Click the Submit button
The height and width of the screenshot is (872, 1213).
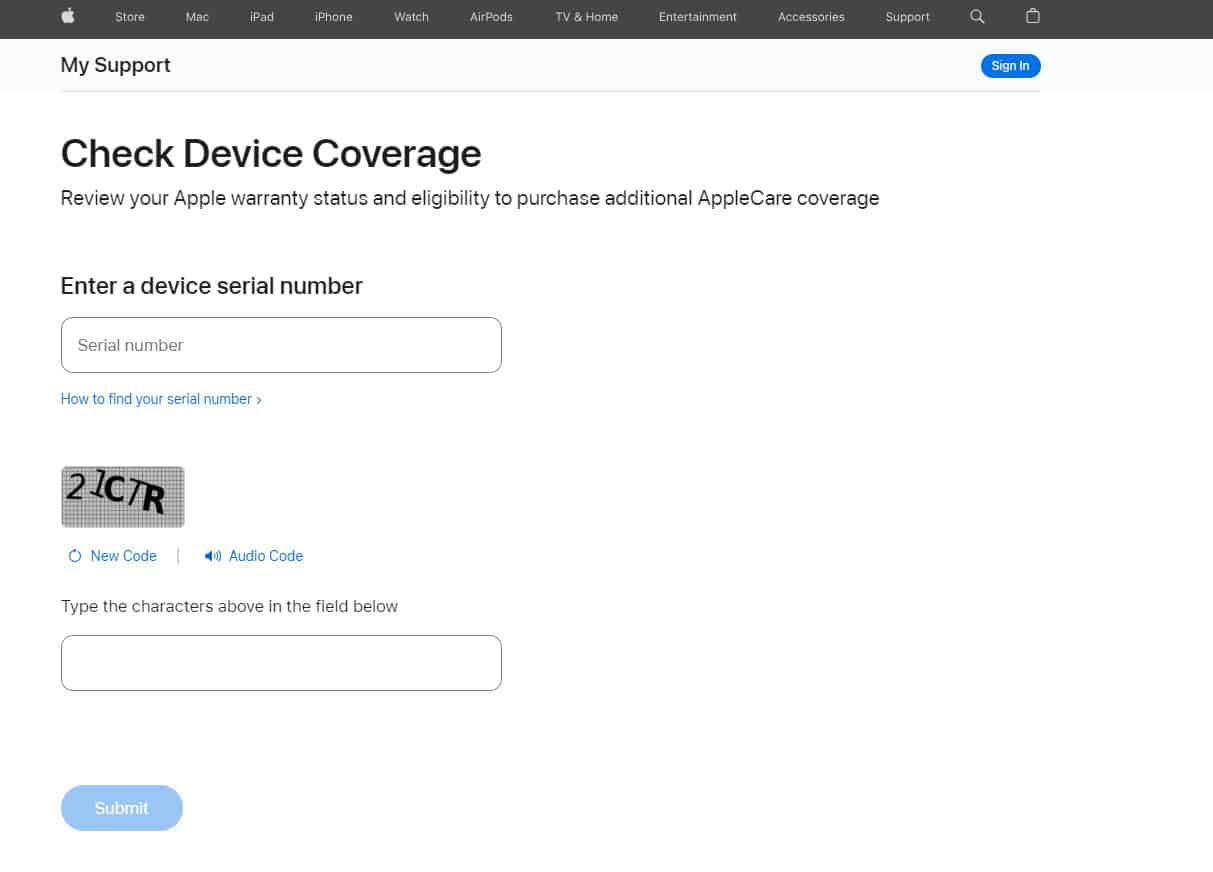[122, 808]
